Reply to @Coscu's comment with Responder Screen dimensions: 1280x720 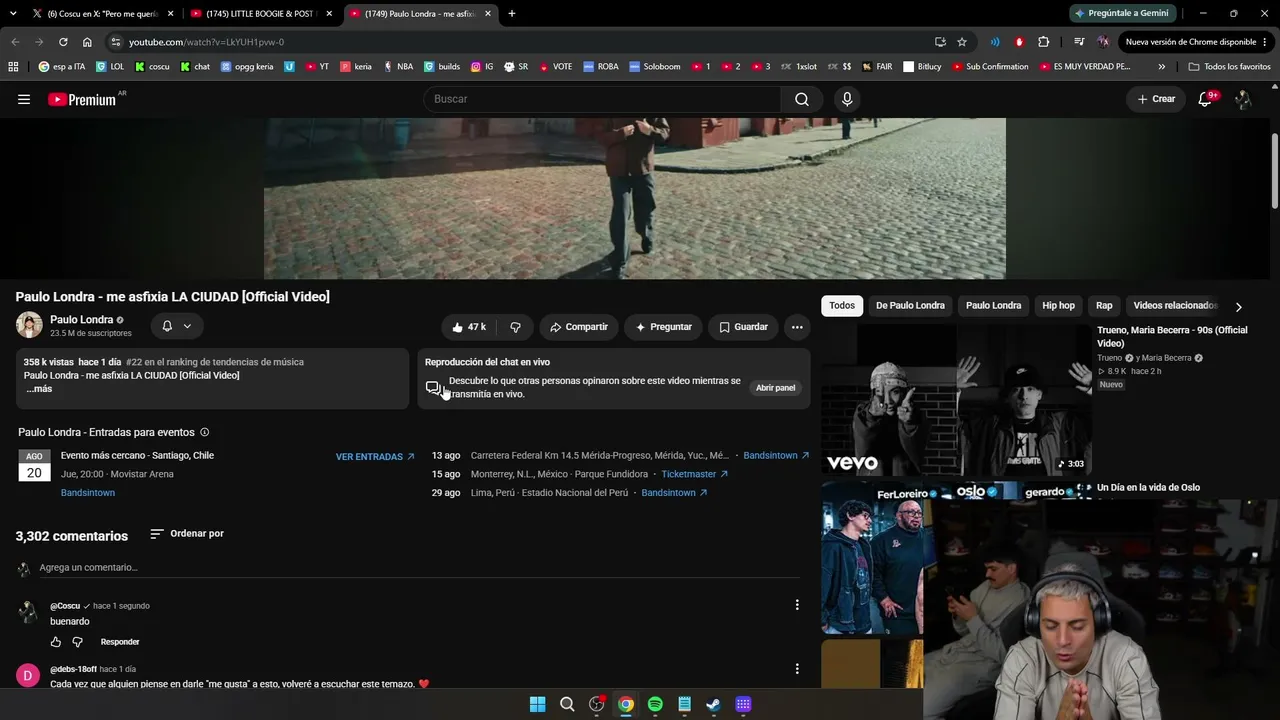[x=120, y=642]
